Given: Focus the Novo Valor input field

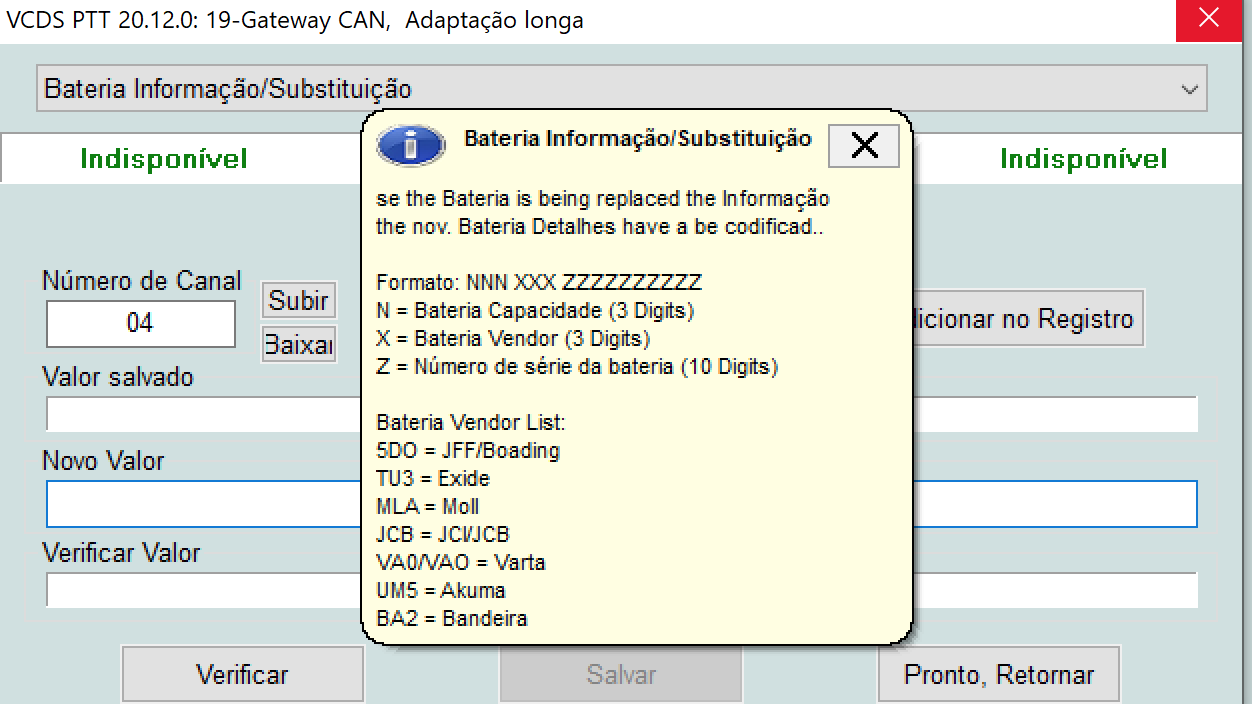Looking at the screenshot, I should (200, 504).
